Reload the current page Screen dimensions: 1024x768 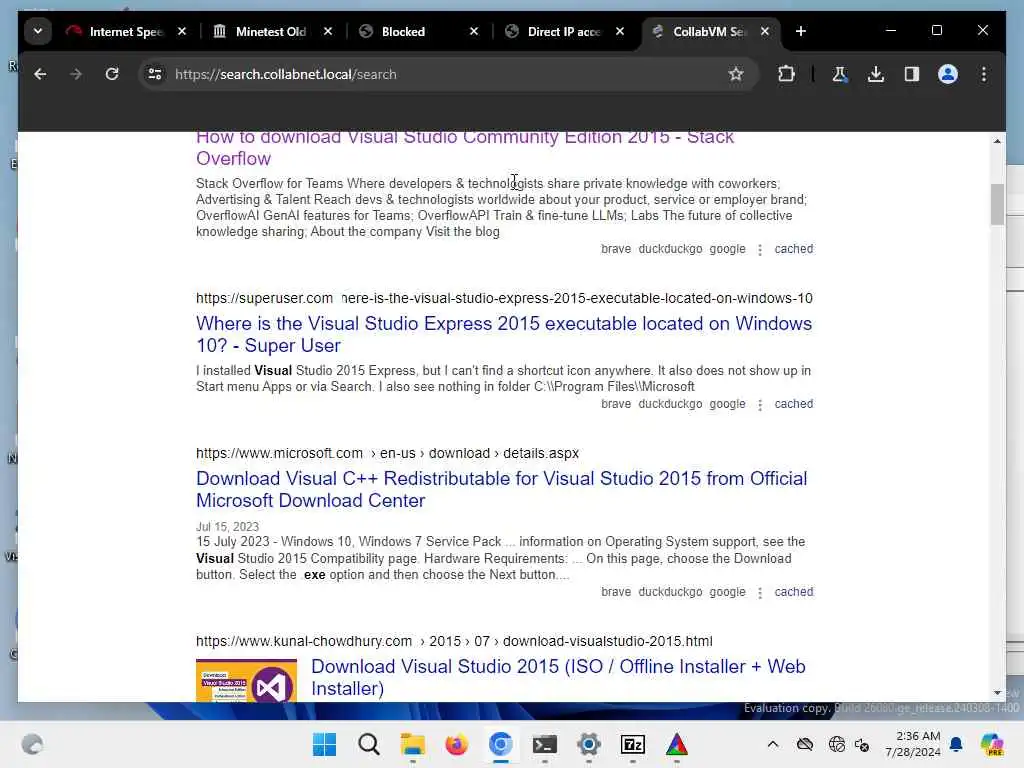coord(112,74)
